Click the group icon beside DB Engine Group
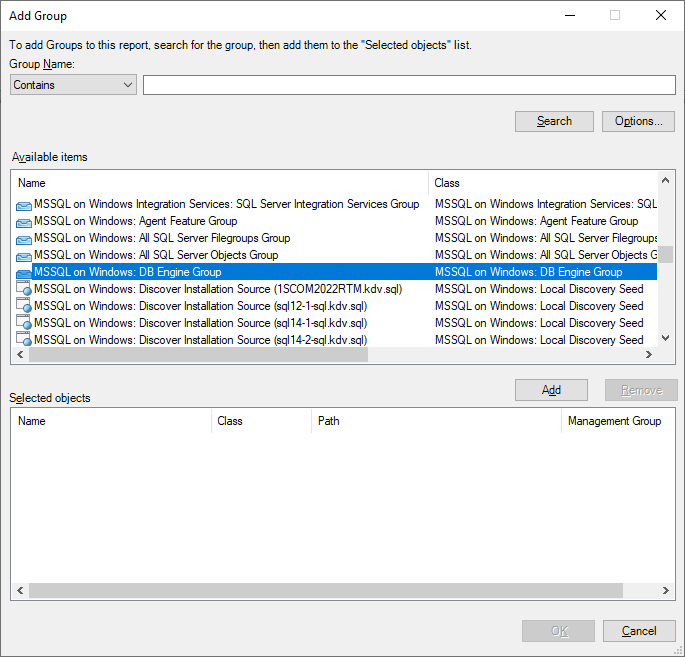Screen dimensions: 685x657 (24, 273)
